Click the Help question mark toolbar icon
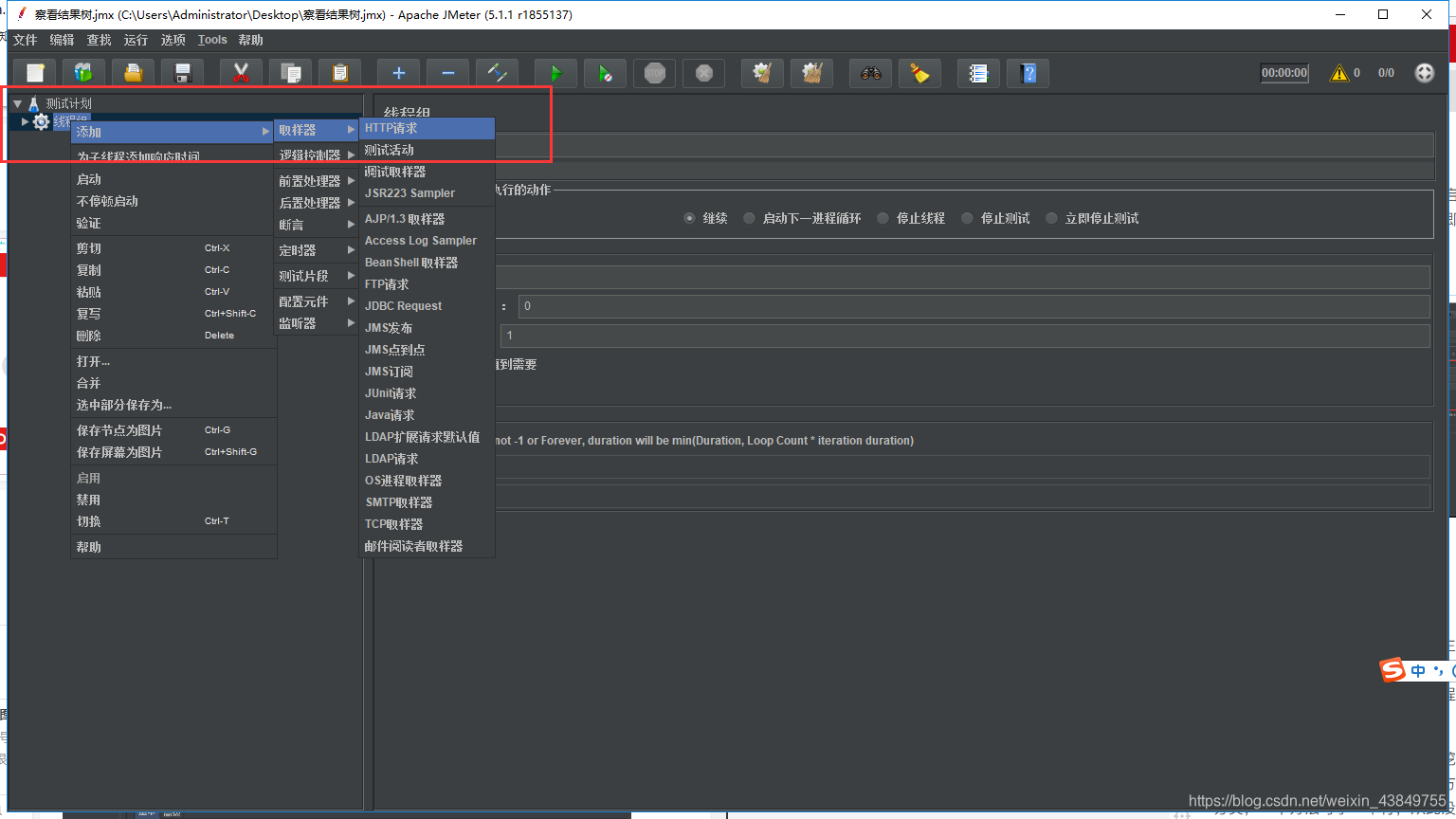Image resolution: width=1456 pixels, height=819 pixels. 1028,73
